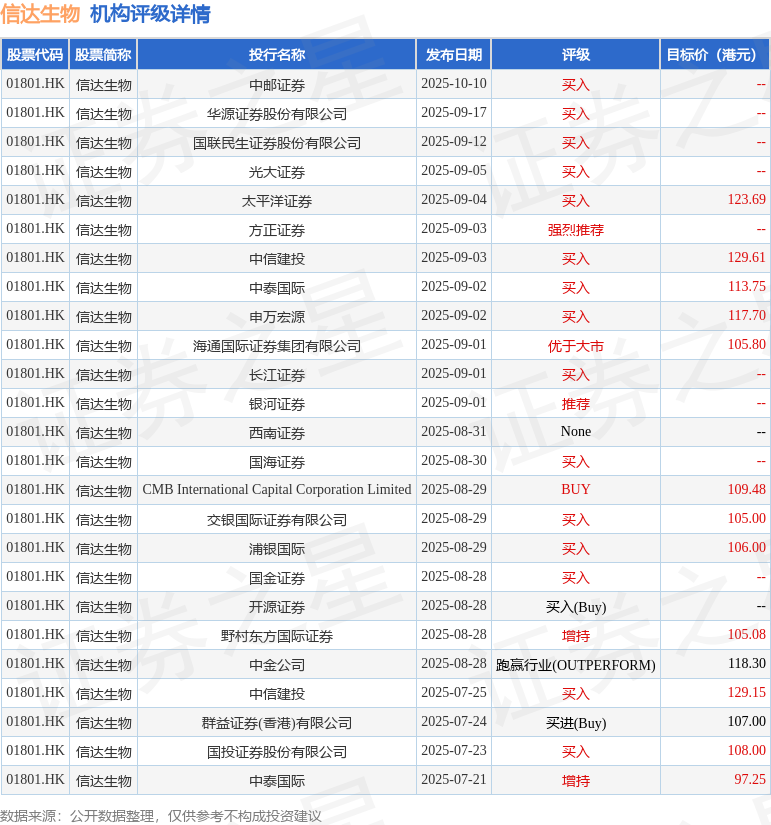This screenshot has width=771, height=825.
Task: Click the 增持 rating for 野村东方国际证券
Action: [x=576, y=636]
